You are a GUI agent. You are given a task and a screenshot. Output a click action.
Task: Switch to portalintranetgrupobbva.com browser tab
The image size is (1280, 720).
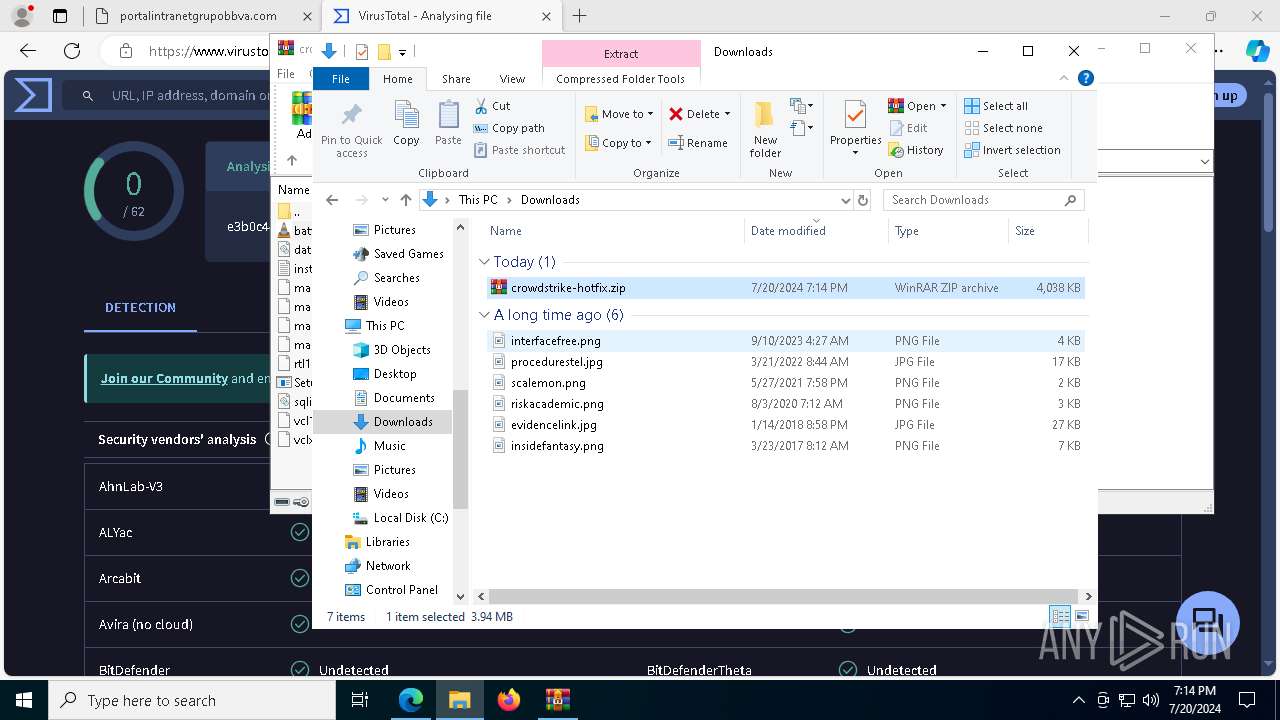coord(198,16)
